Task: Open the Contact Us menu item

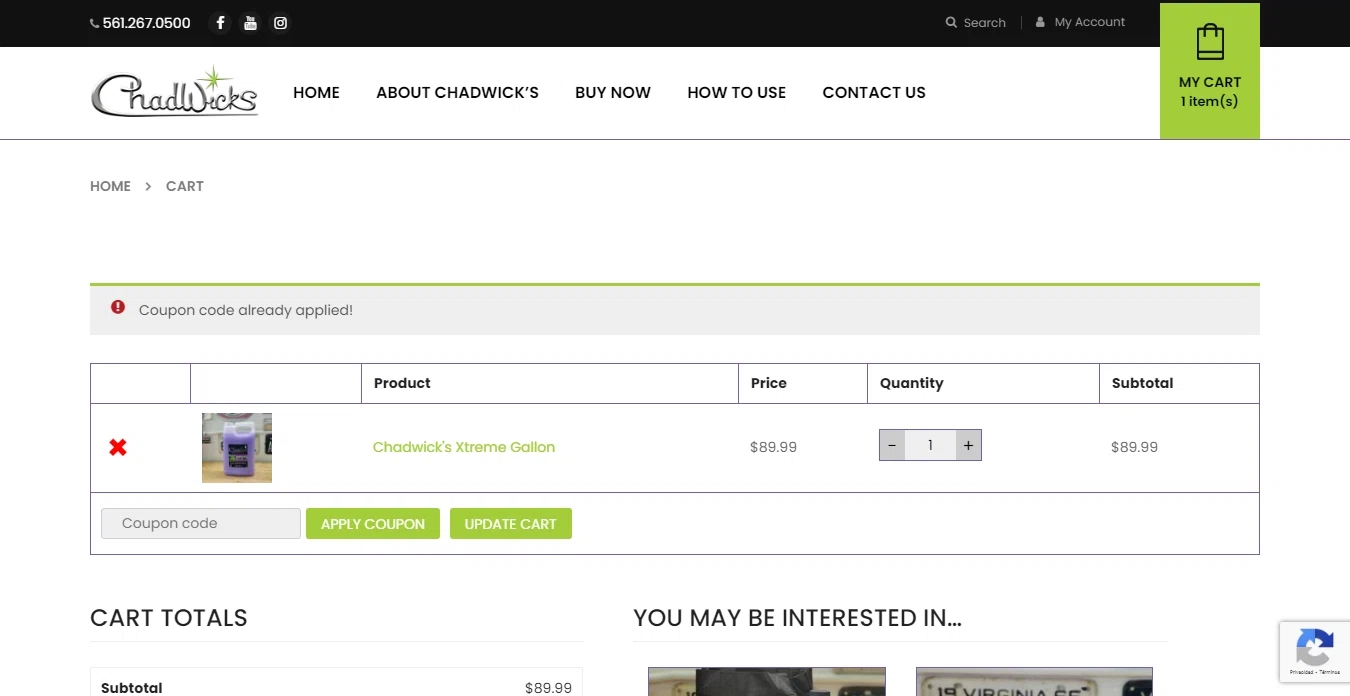Action: 874,92
